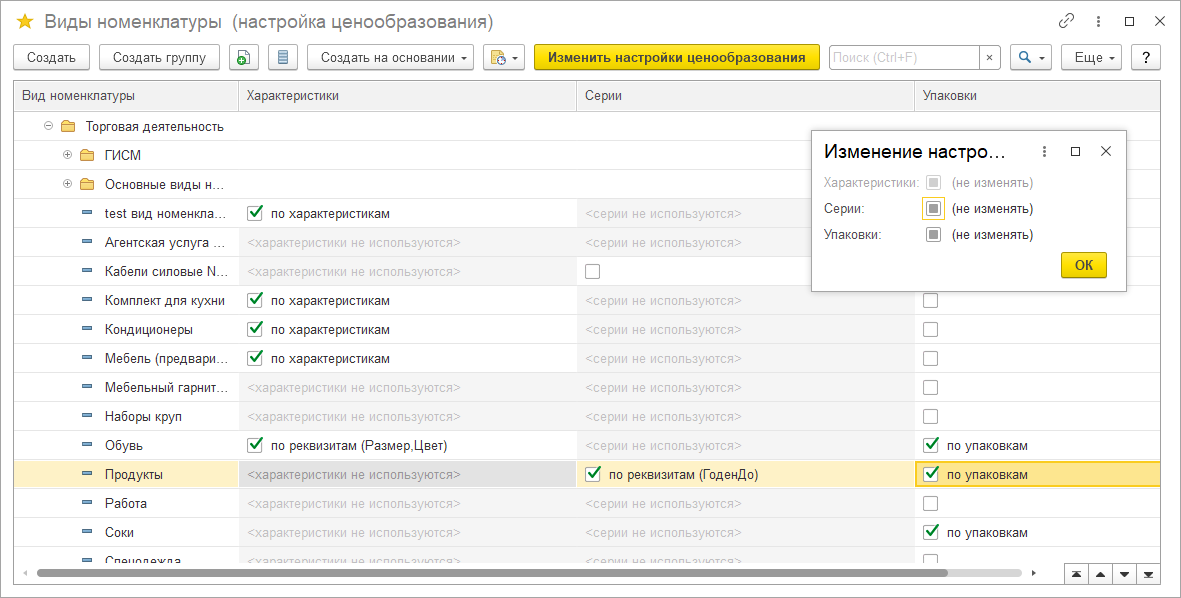Collapse the Торговая деятельность folder

click(48, 127)
